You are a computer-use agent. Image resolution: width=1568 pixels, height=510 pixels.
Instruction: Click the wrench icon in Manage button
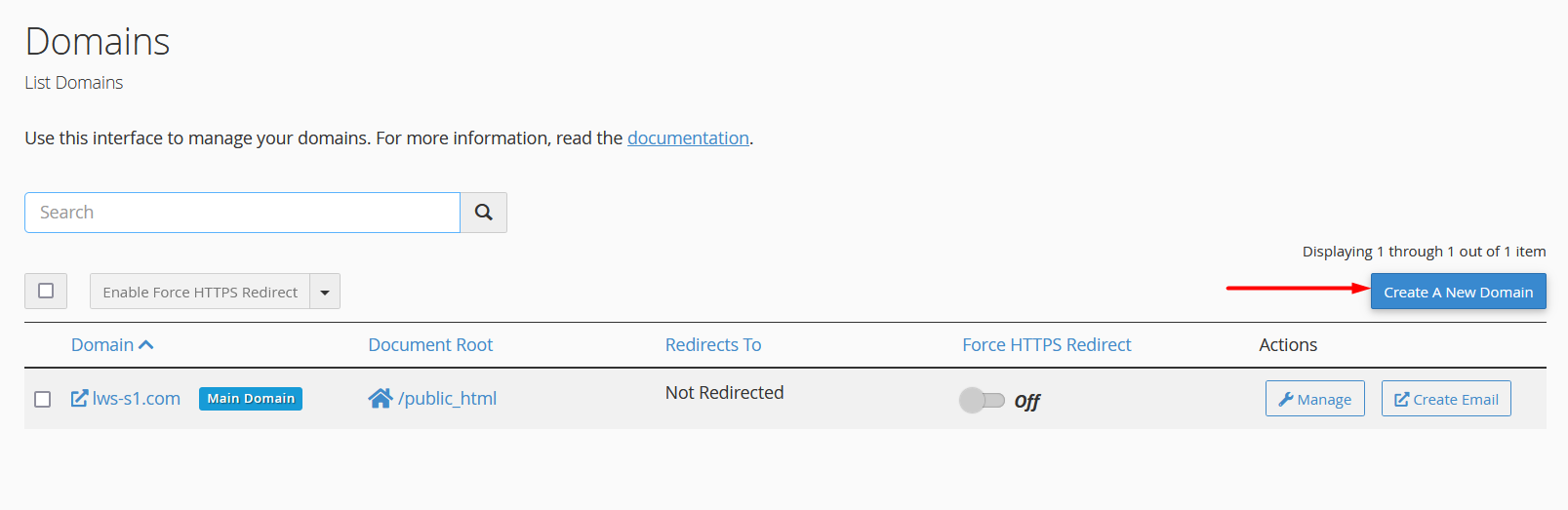(1286, 399)
